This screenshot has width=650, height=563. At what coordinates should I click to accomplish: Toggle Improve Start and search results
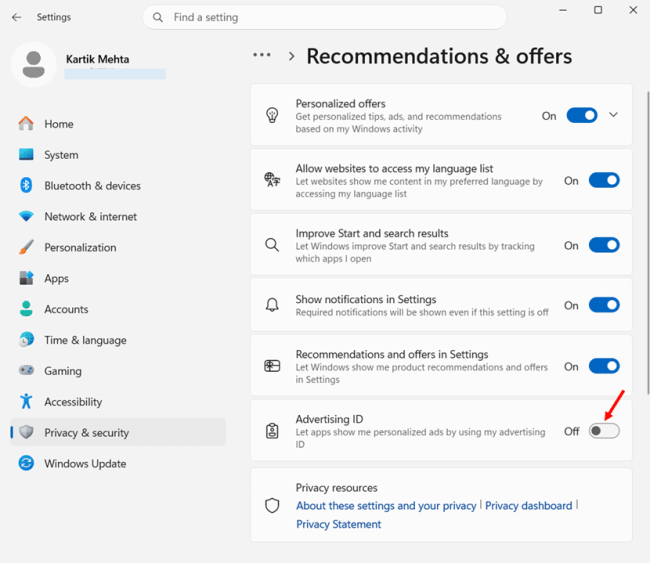point(604,245)
